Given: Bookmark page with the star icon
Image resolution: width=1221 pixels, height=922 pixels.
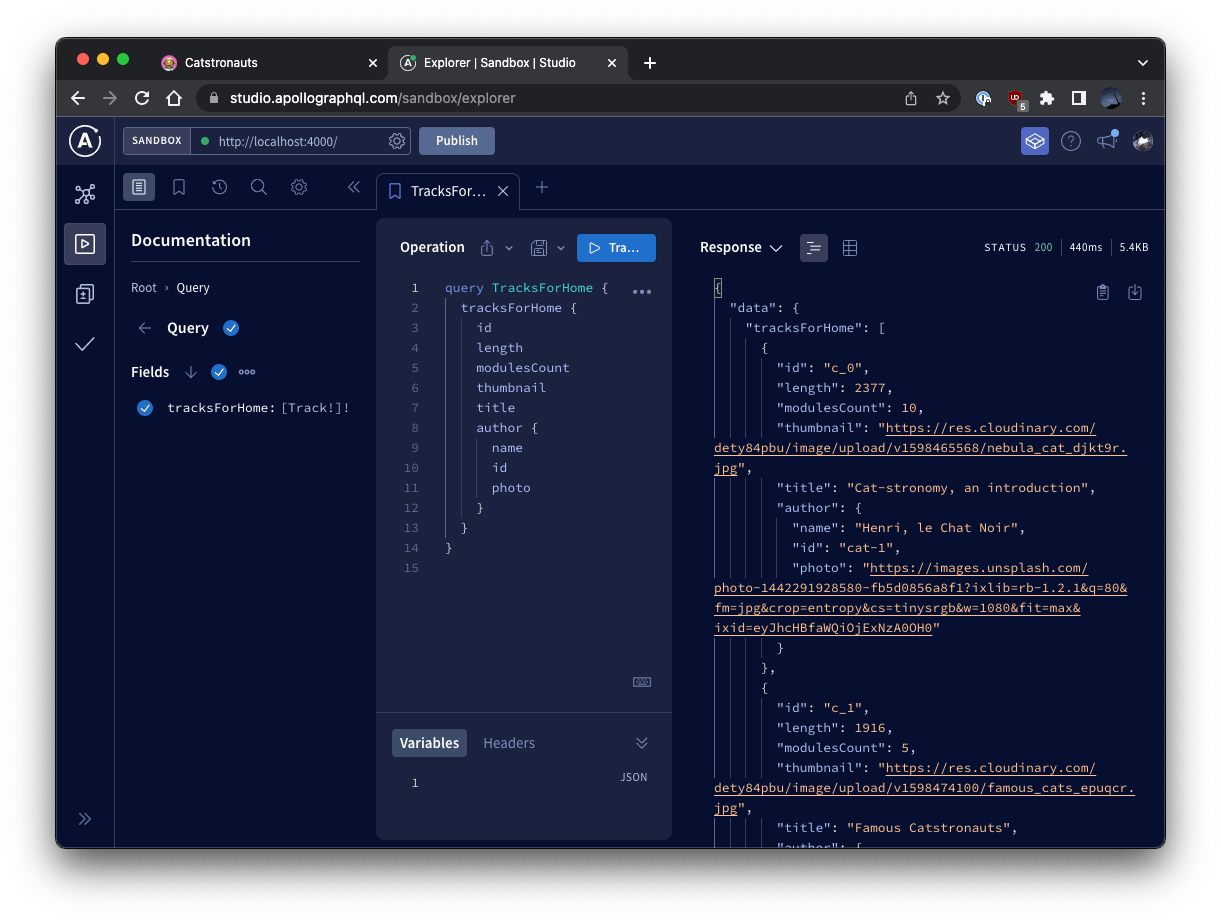Looking at the screenshot, I should point(942,98).
